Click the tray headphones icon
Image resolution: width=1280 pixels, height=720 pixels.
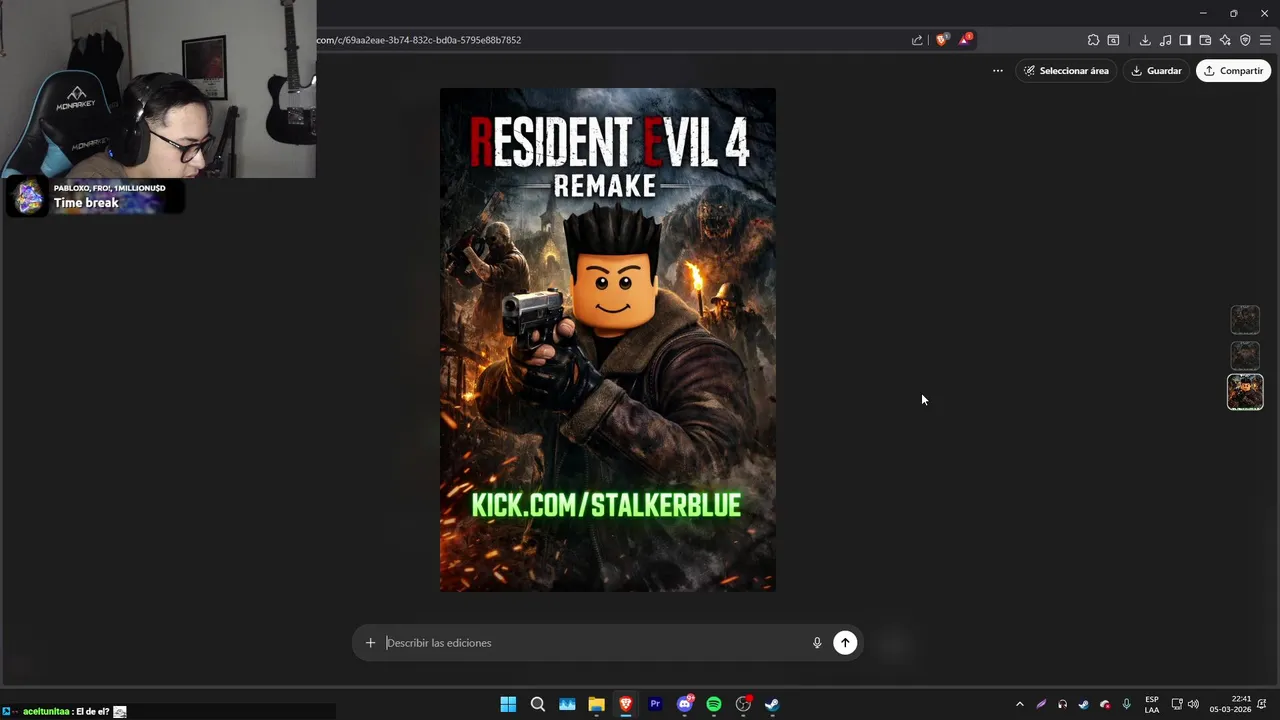click(1062, 704)
